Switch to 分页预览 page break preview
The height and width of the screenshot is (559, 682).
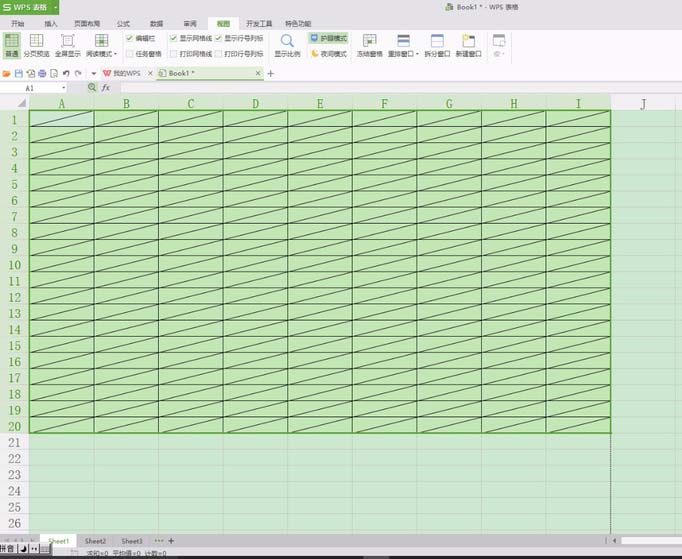click(x=39, y=46)
